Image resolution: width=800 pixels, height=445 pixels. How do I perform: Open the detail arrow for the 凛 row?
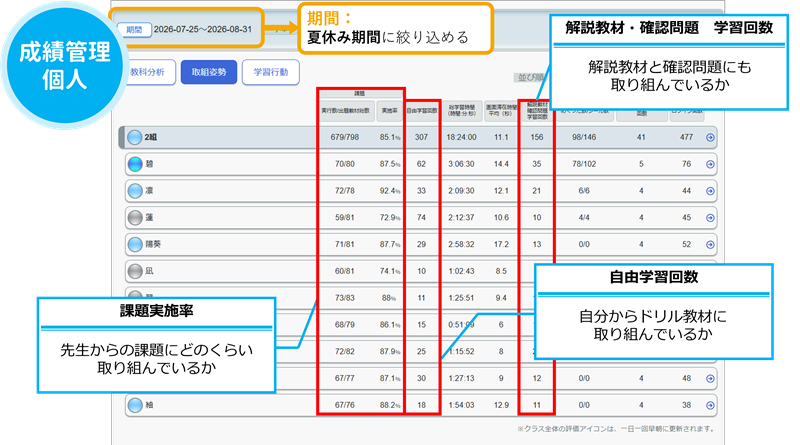pyautogui.click(x=710, y=191)
